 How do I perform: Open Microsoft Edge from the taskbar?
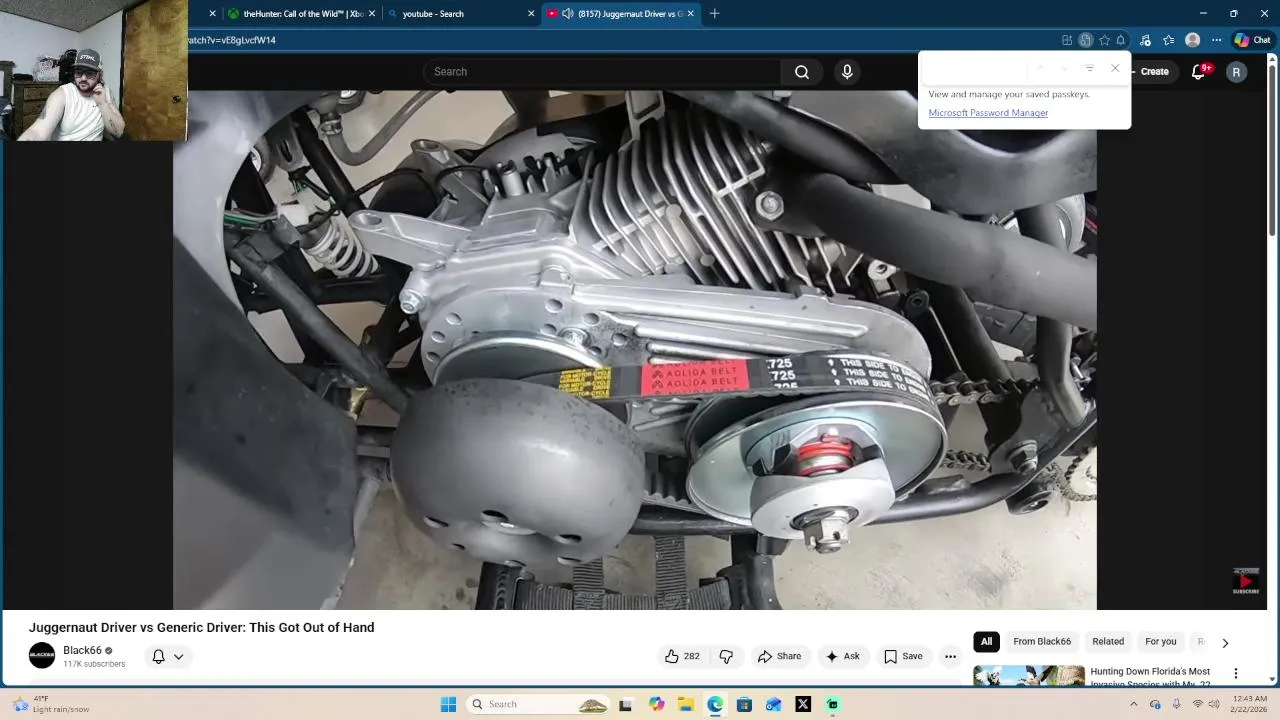(715, 704)
